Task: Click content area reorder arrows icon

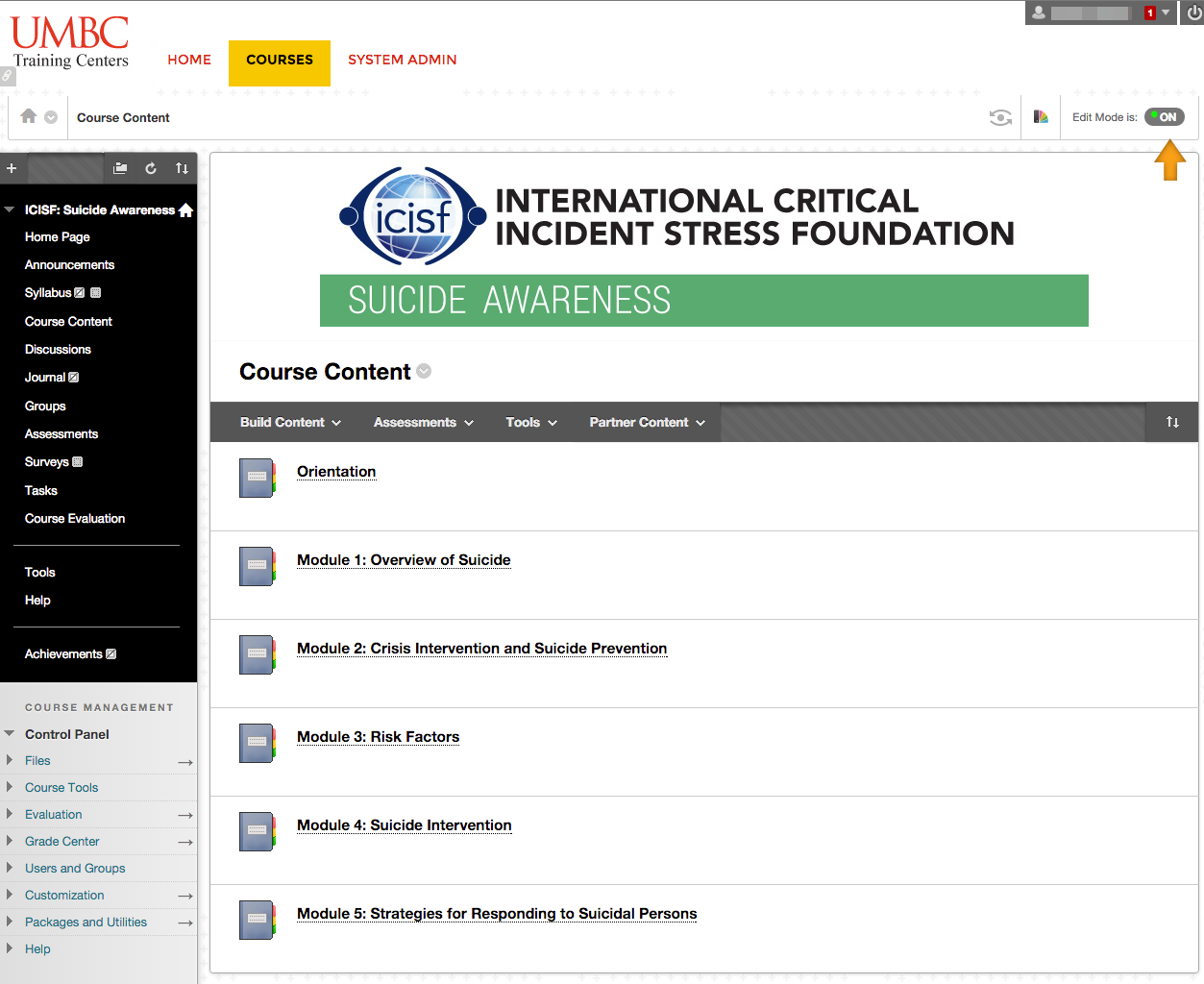Action: click(1172, 422)
